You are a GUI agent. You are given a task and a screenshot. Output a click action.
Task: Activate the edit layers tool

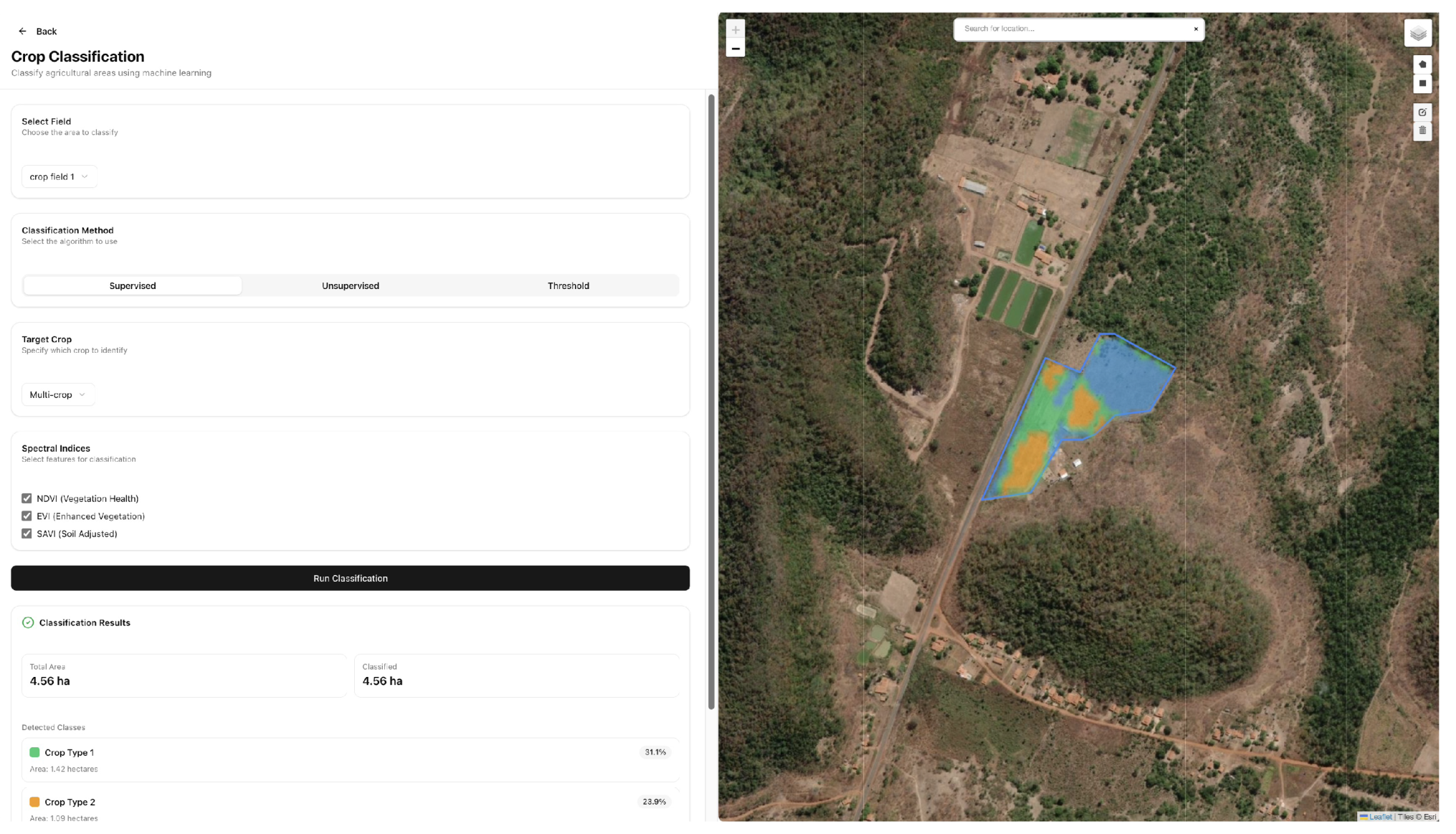point(1423,112)
